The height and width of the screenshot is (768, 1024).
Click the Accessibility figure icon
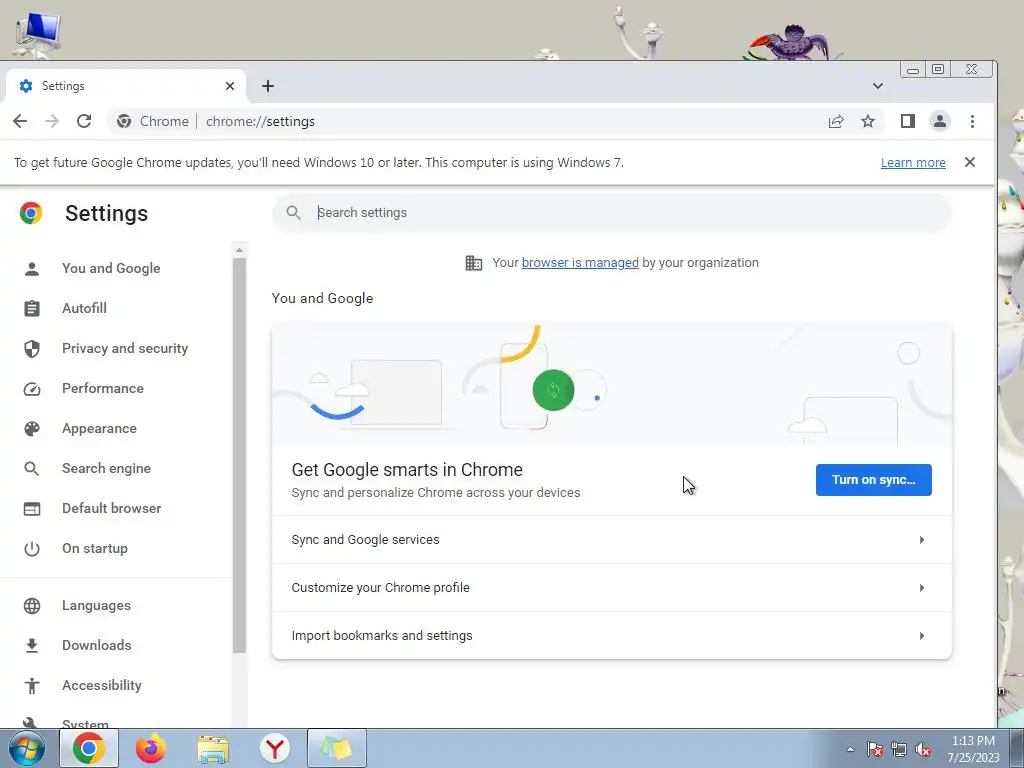(x=31, y=686)
